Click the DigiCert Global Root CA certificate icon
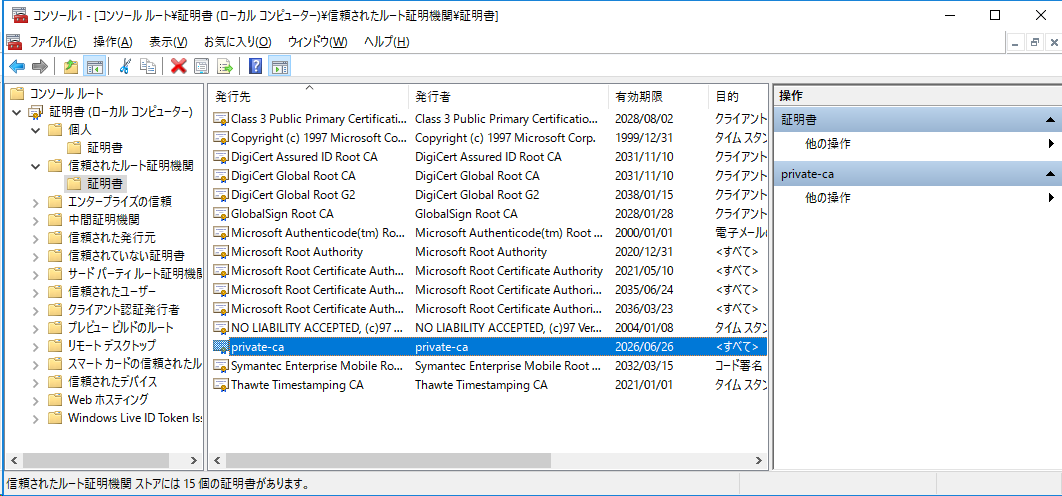 (221, 175)
